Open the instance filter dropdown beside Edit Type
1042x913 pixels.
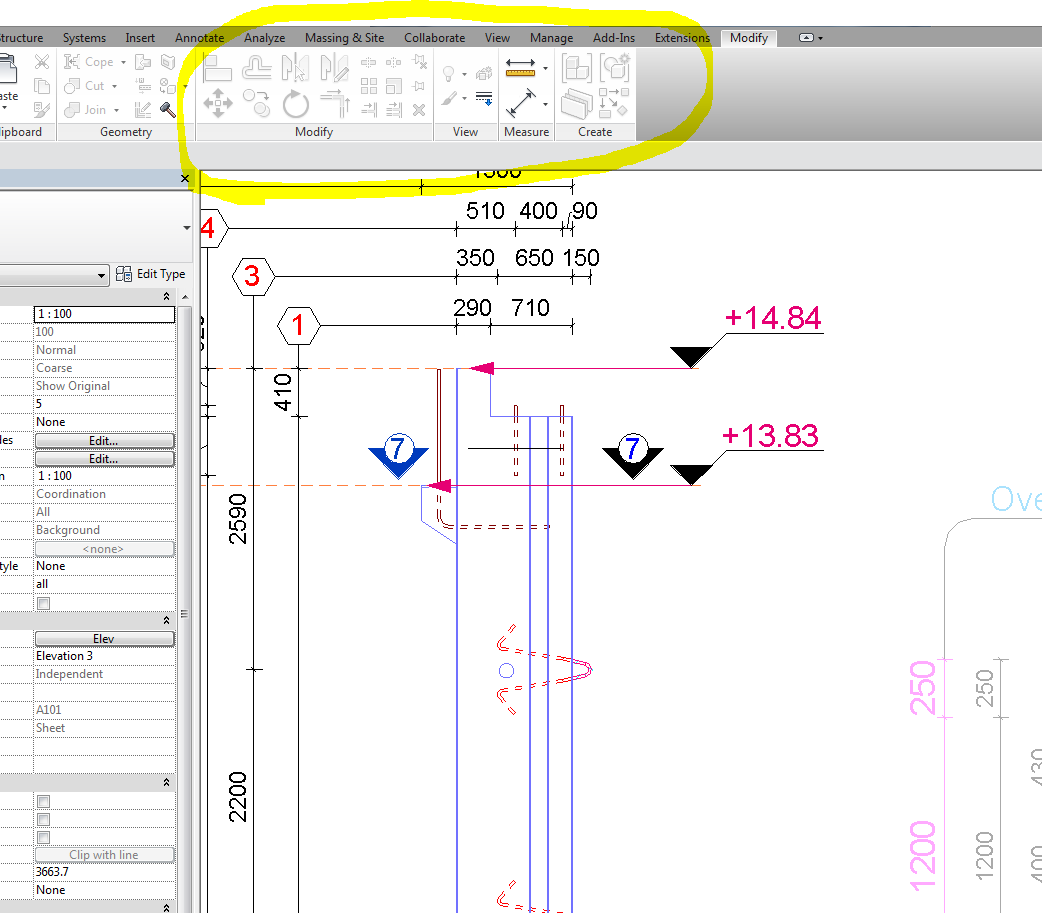click(101, 275)
